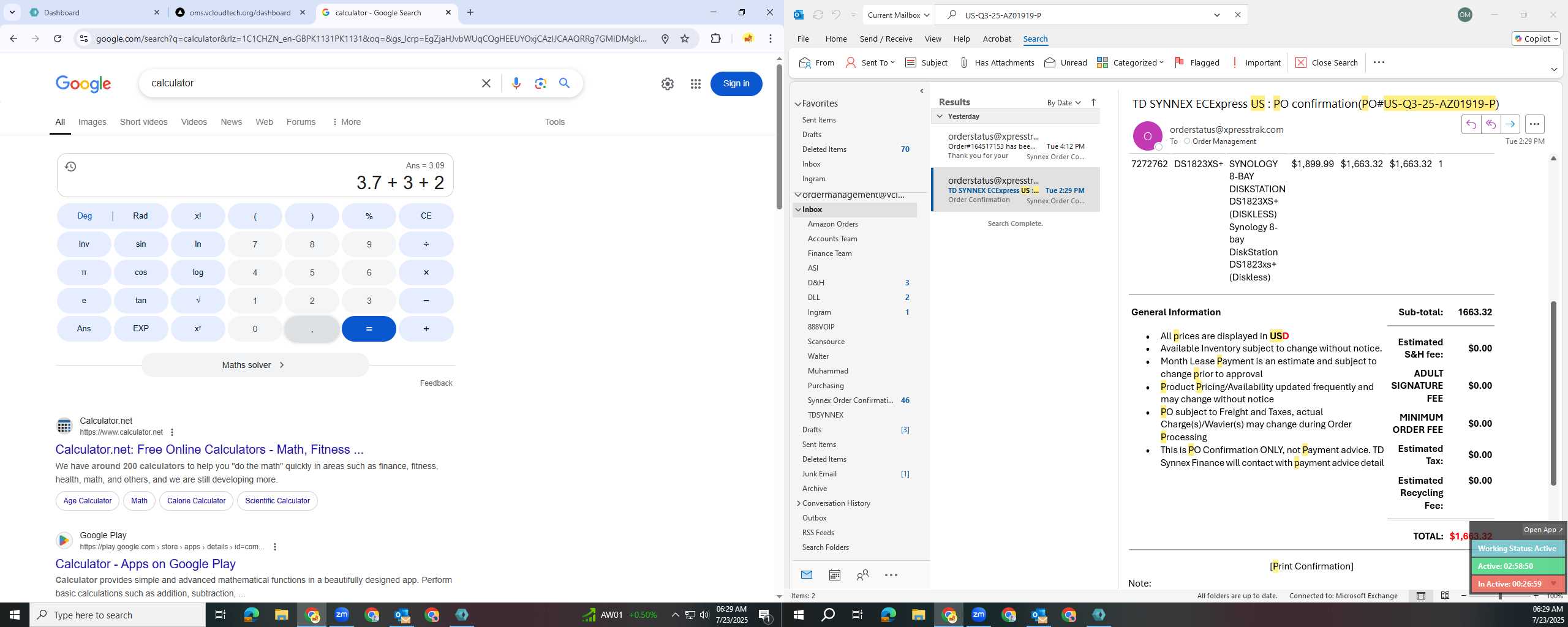This screenshot has width=1568, height=627.
Task: Toggle Inv functions in calculator
Action: (x=84, y=244)
